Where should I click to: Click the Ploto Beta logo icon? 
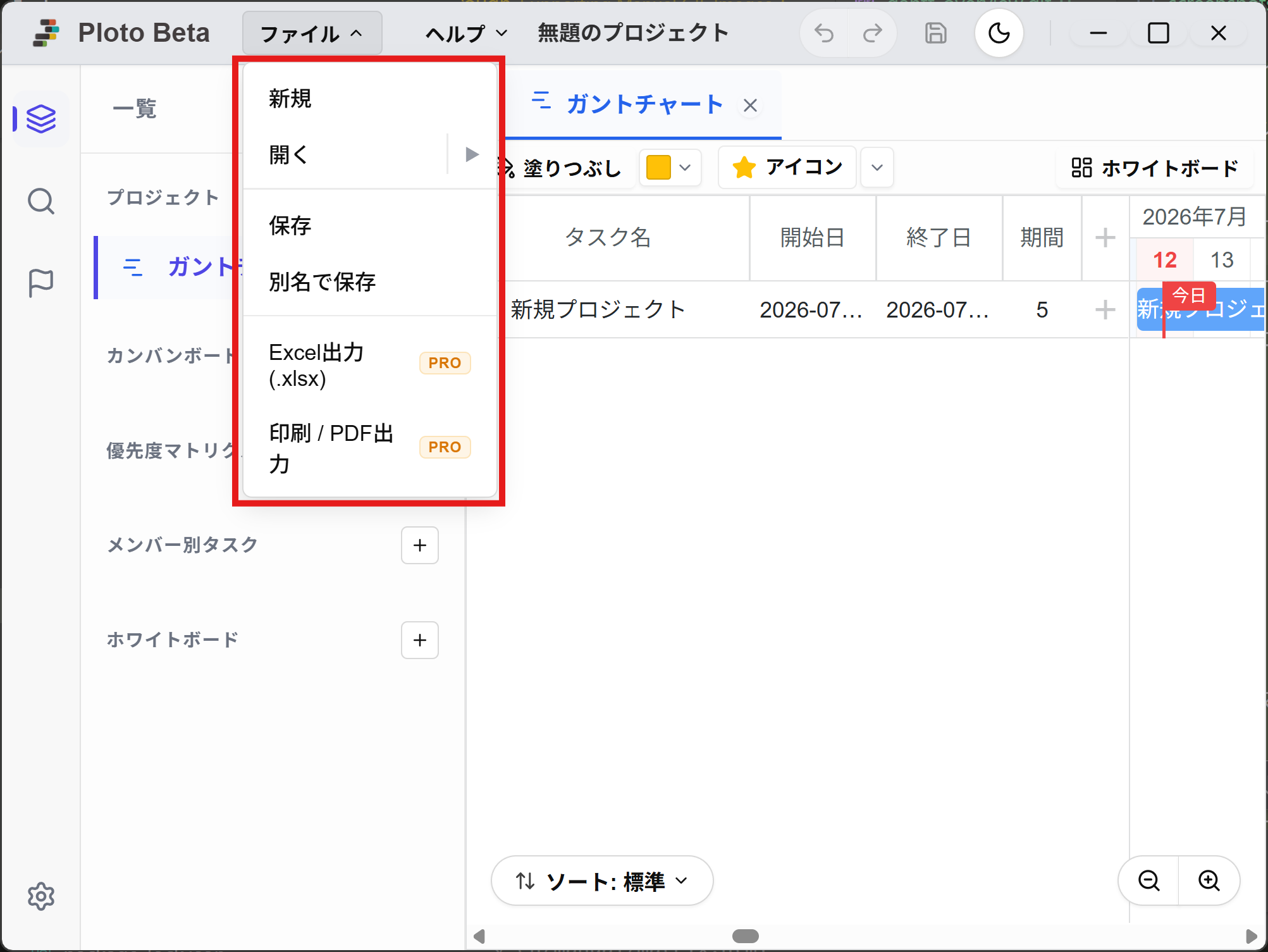pos(46,33)
